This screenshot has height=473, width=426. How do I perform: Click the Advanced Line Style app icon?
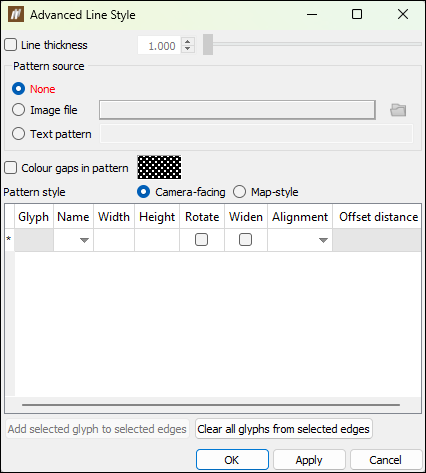pyautogui.click(x=16, y=14)
